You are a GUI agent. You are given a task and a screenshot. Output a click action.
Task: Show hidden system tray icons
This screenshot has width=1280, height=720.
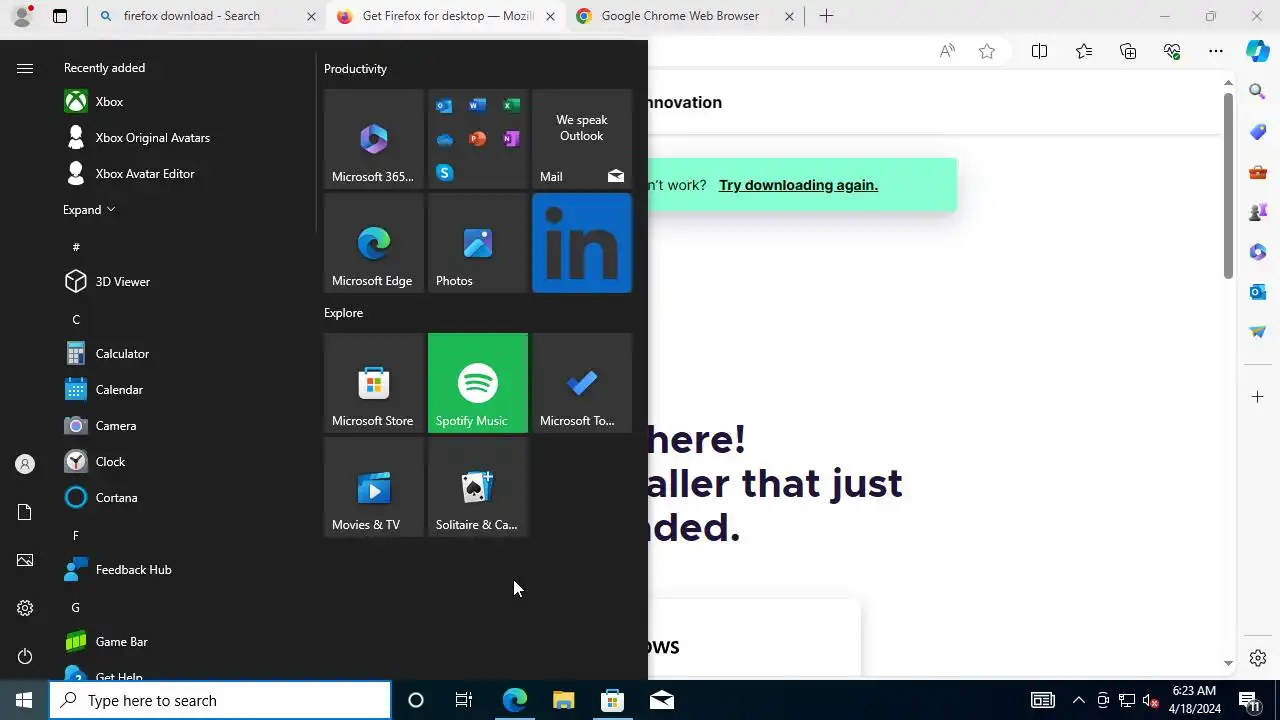(1078, 700)
